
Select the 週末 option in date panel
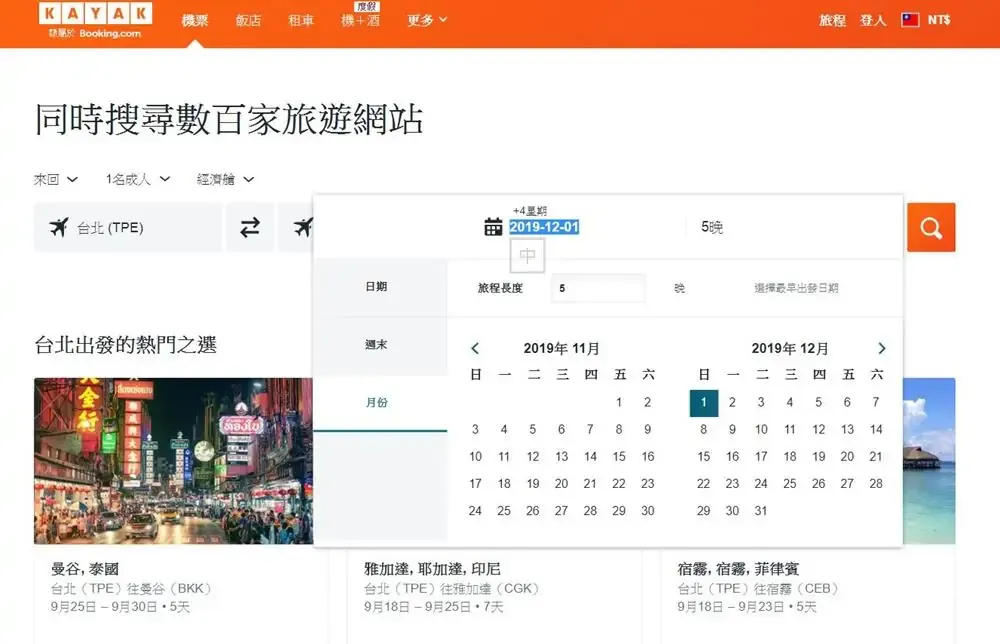coord(376,345)
